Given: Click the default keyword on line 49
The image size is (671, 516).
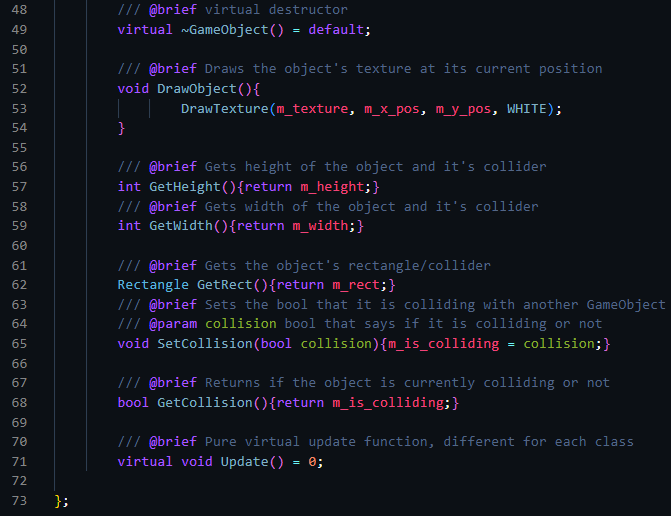Looking at the screenshot, I should (338, 29).
